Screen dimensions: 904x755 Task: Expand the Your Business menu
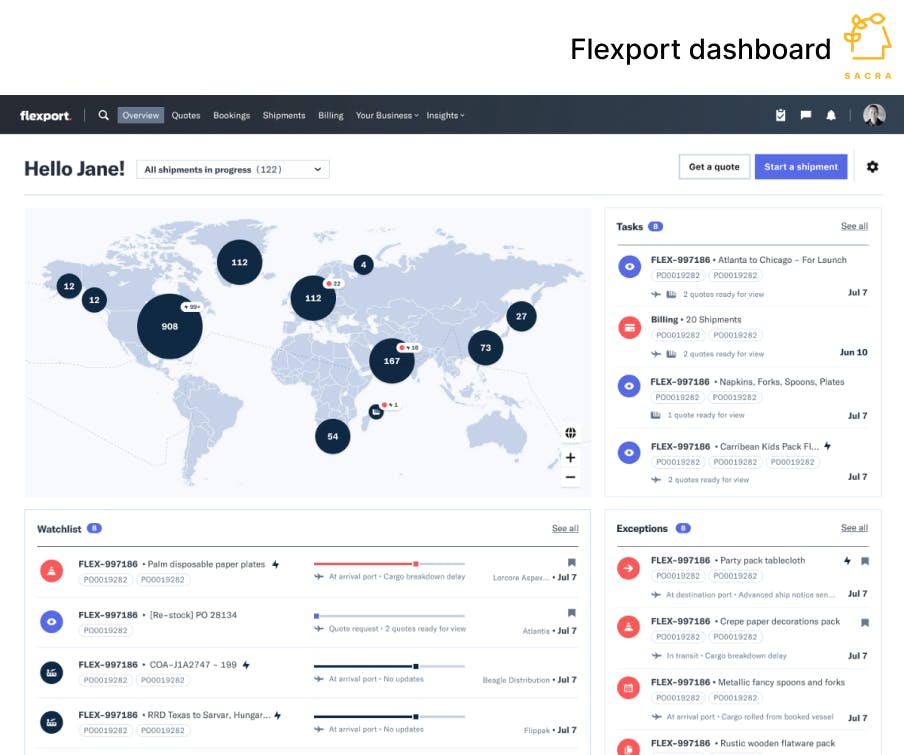pyautogui.click(x=387, y=115)
